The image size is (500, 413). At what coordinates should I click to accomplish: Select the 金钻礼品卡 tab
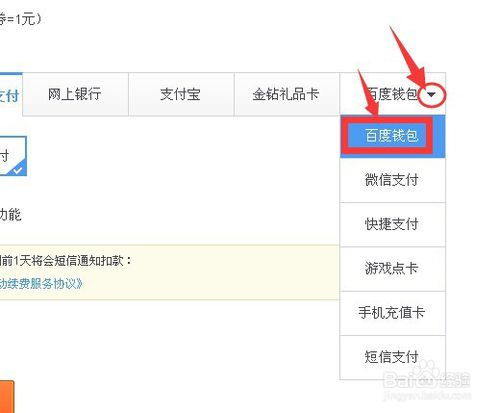point(287,94)
